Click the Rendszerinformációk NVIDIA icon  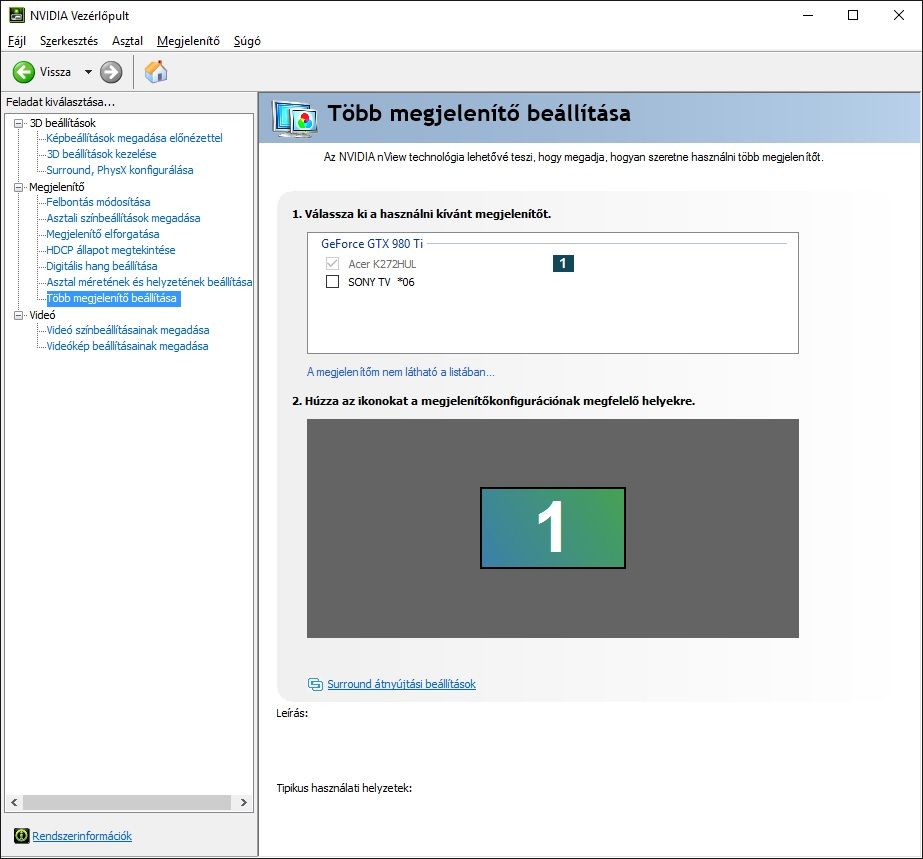[22, 835]
